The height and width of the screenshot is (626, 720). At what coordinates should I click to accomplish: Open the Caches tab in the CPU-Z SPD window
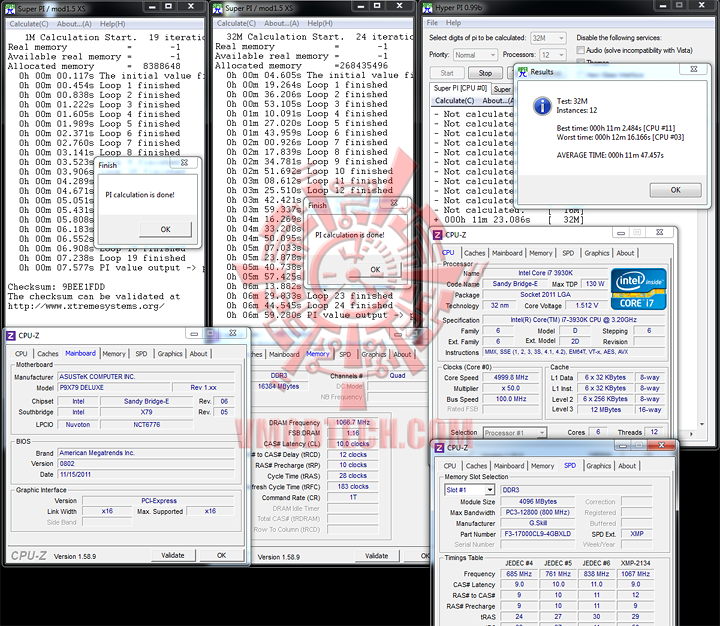(x=476, y=466)
